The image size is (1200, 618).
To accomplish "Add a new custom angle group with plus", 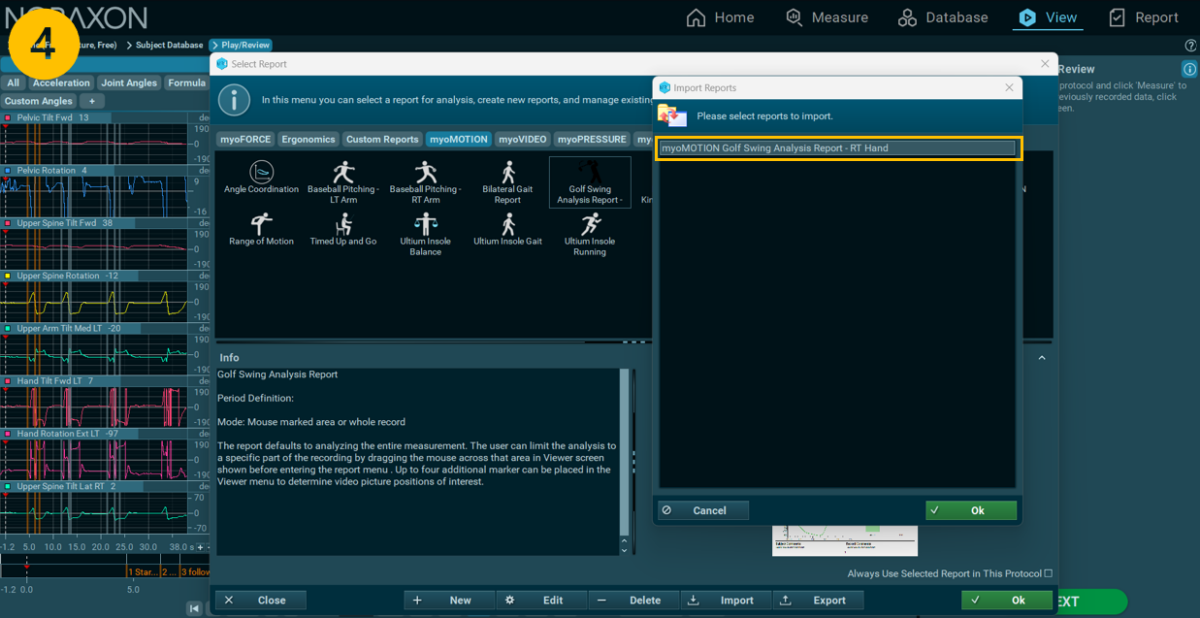I will 91,101.
